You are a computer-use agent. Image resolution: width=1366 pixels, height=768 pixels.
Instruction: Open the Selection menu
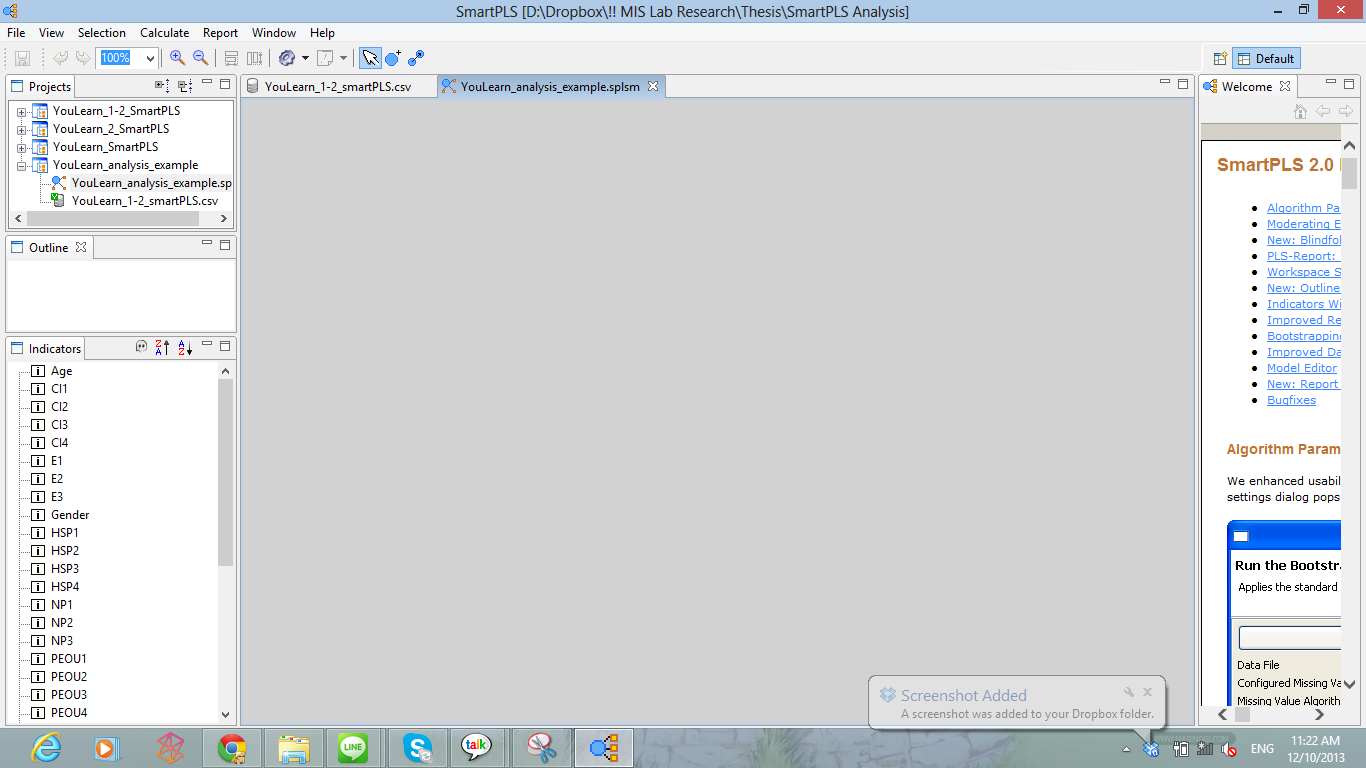click(x=102, y=33)
